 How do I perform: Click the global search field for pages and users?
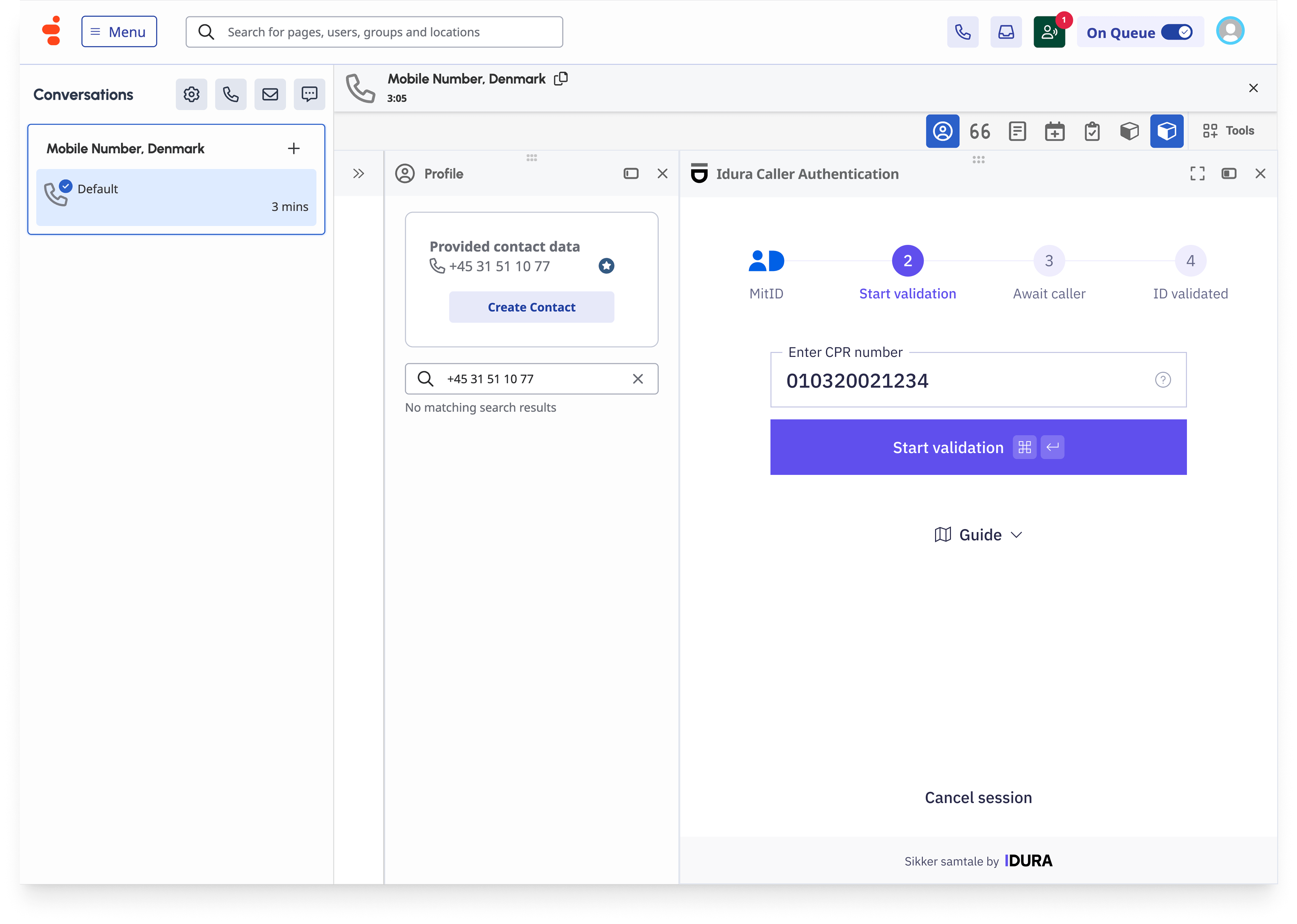point(374,32)
